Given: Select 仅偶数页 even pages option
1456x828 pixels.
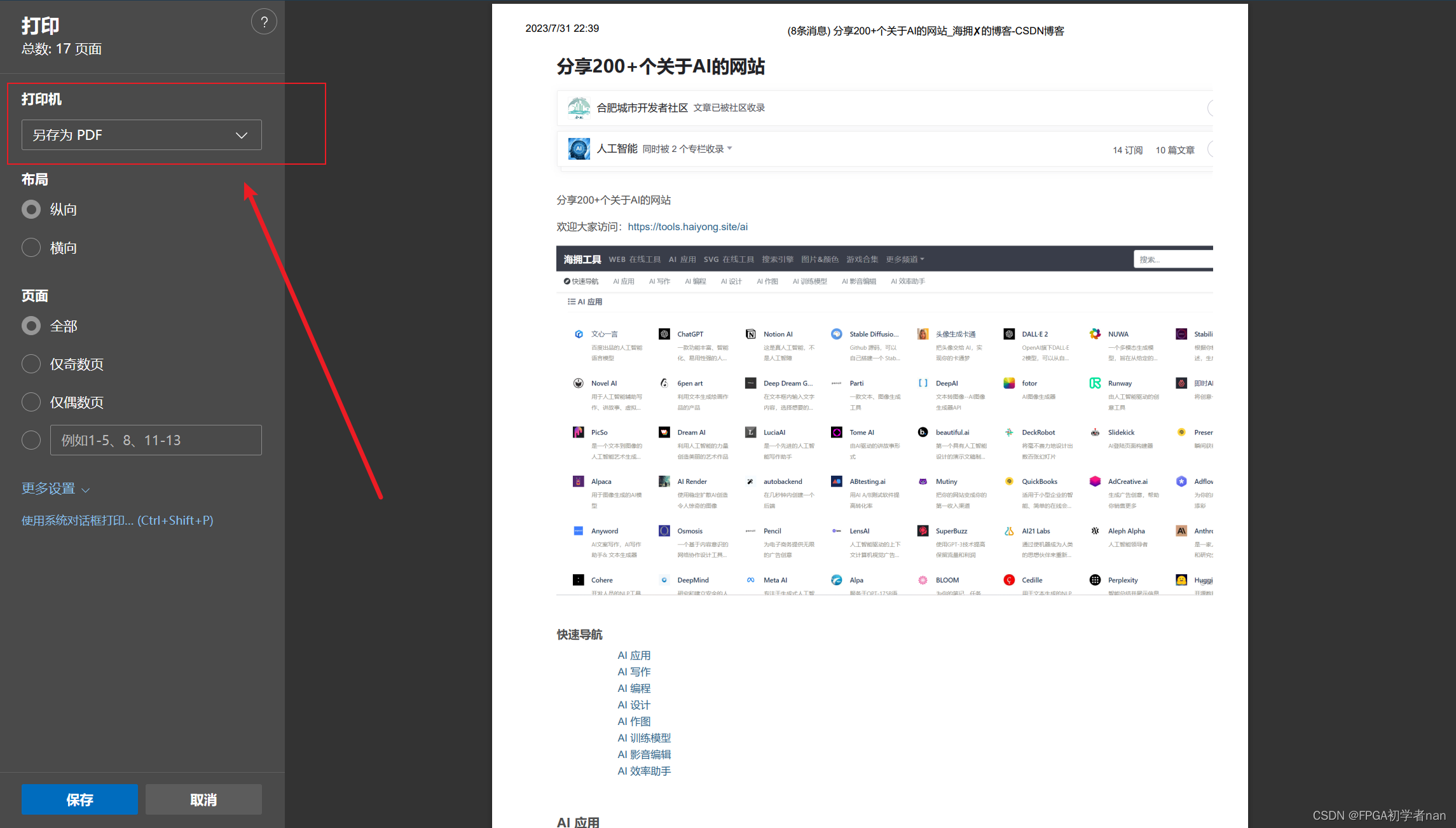Looking at the screenshot, I should pos(31,403).
